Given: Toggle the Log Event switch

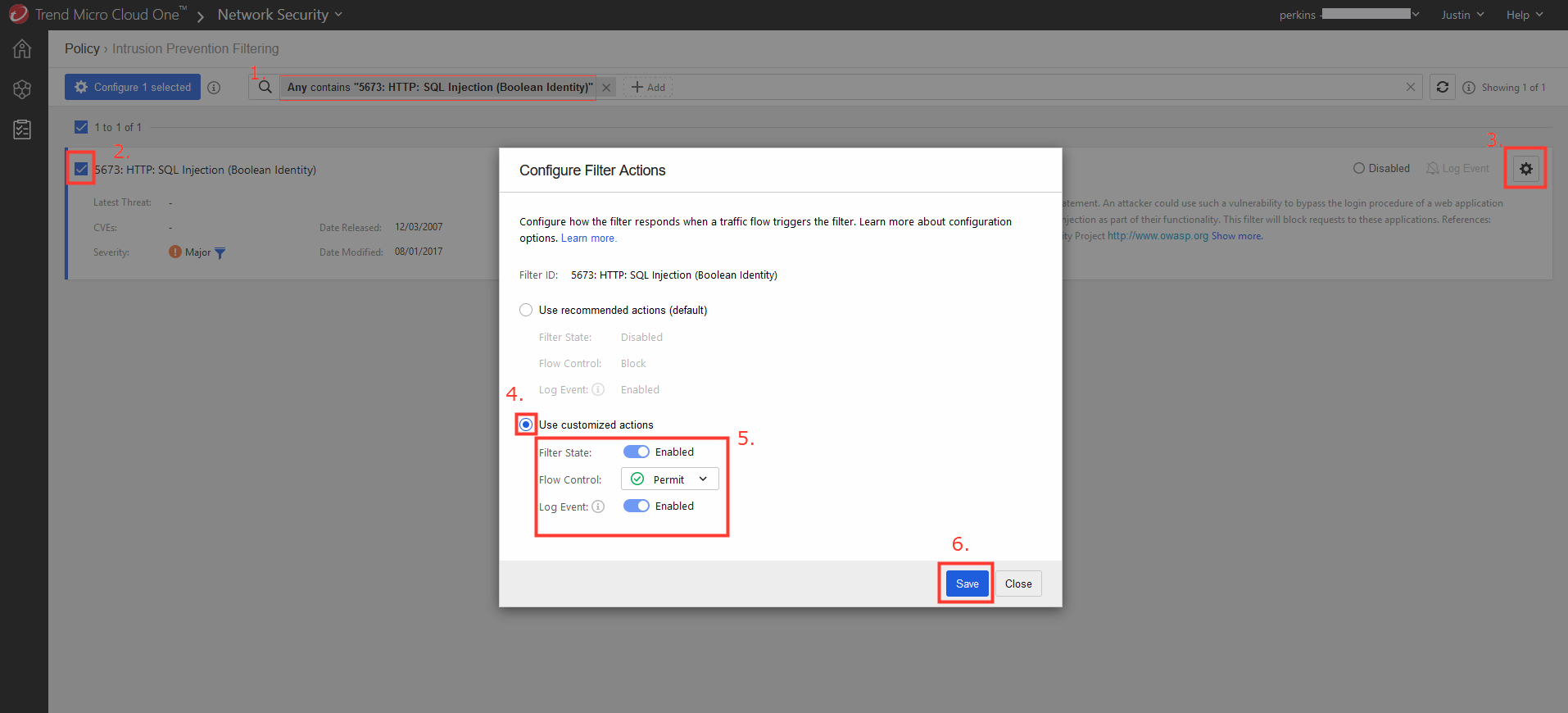Looking at the screenshot, I should [x=637, y=506].
